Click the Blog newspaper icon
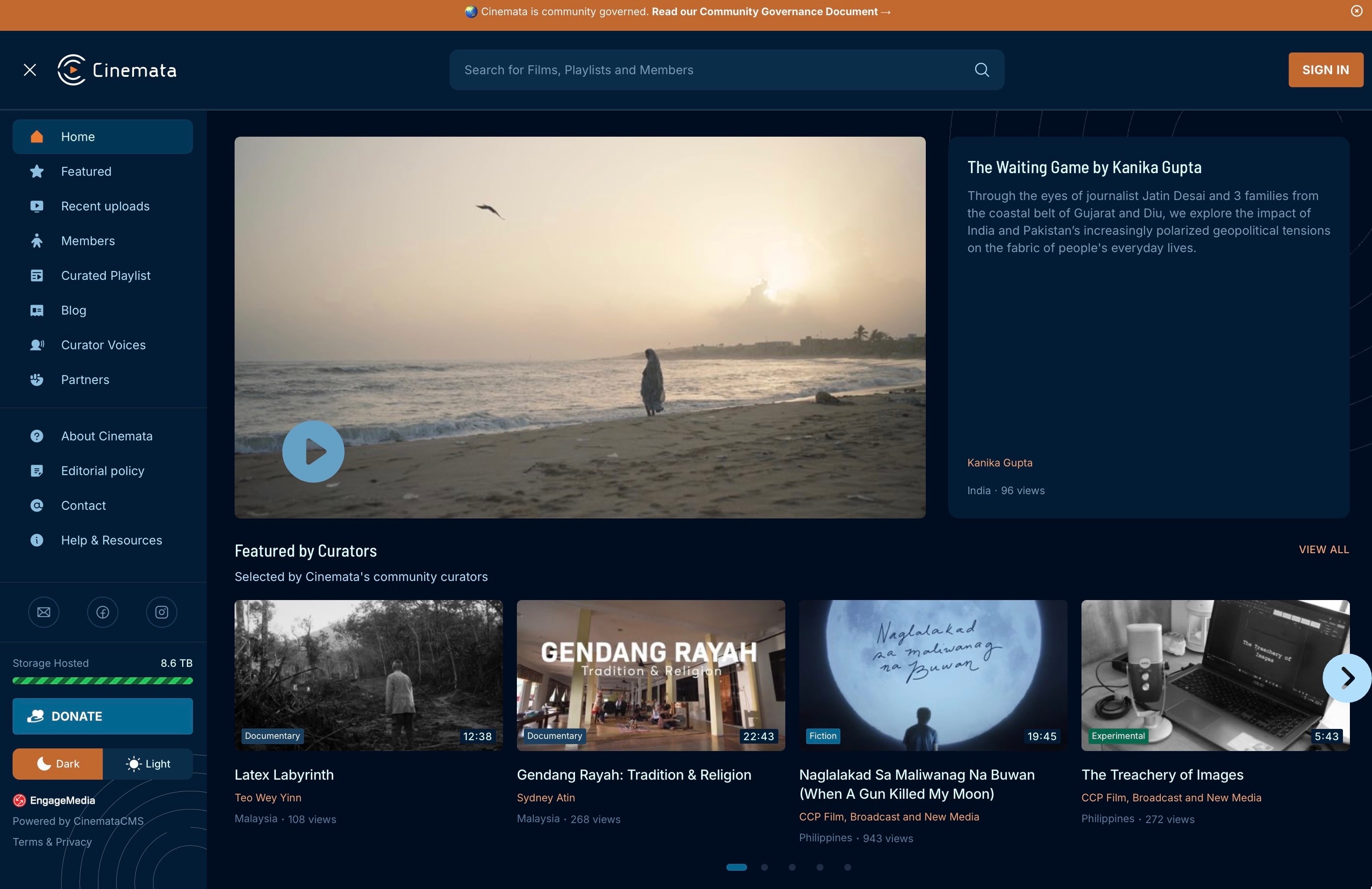 point(37,310)
